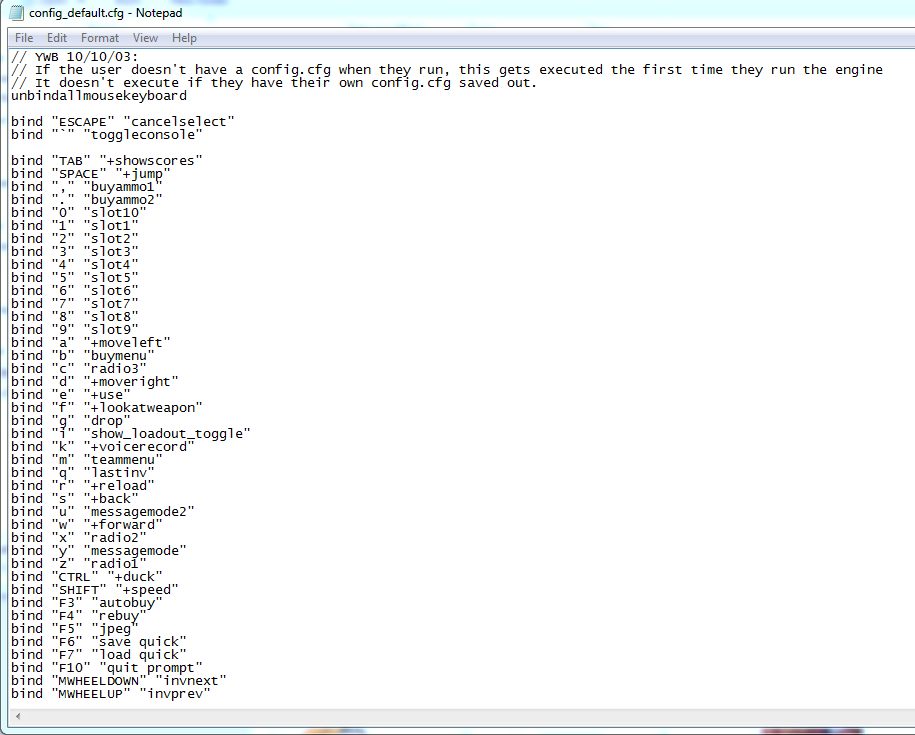This screenshot has width=915, height=735.
Task: Click the '+lookatweapon' bind line
Action: 107,408
